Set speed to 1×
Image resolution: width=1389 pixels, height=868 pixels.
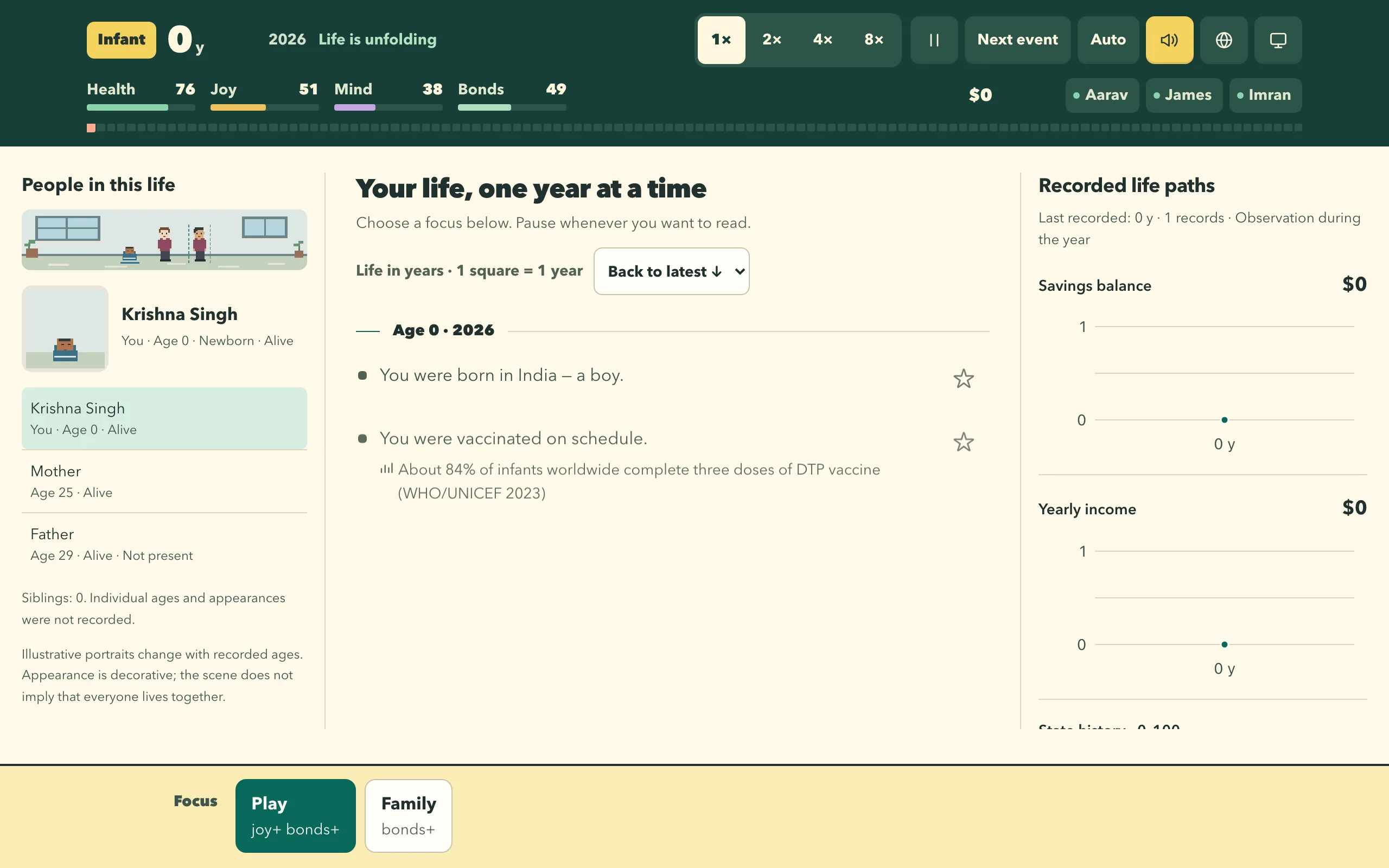tap(722, 40)
